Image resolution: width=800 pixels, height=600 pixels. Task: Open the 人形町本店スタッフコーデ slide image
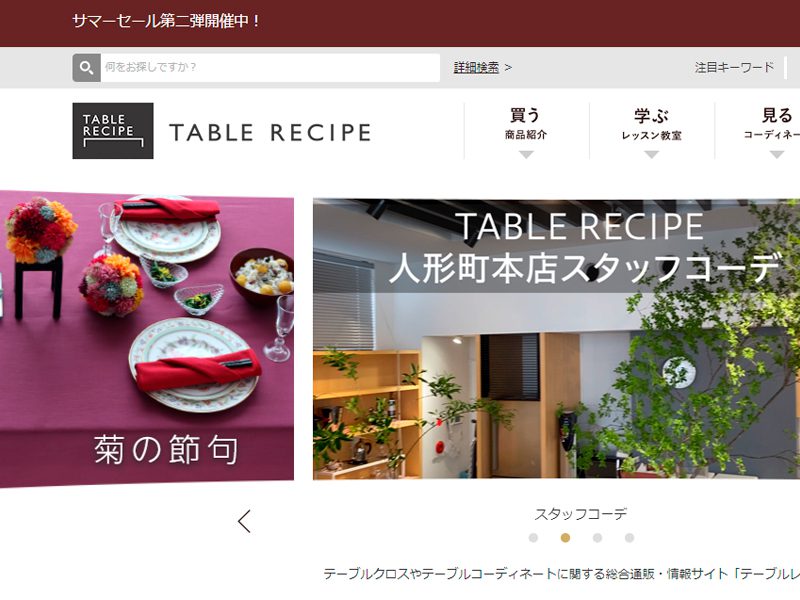[x=556, y=339]
